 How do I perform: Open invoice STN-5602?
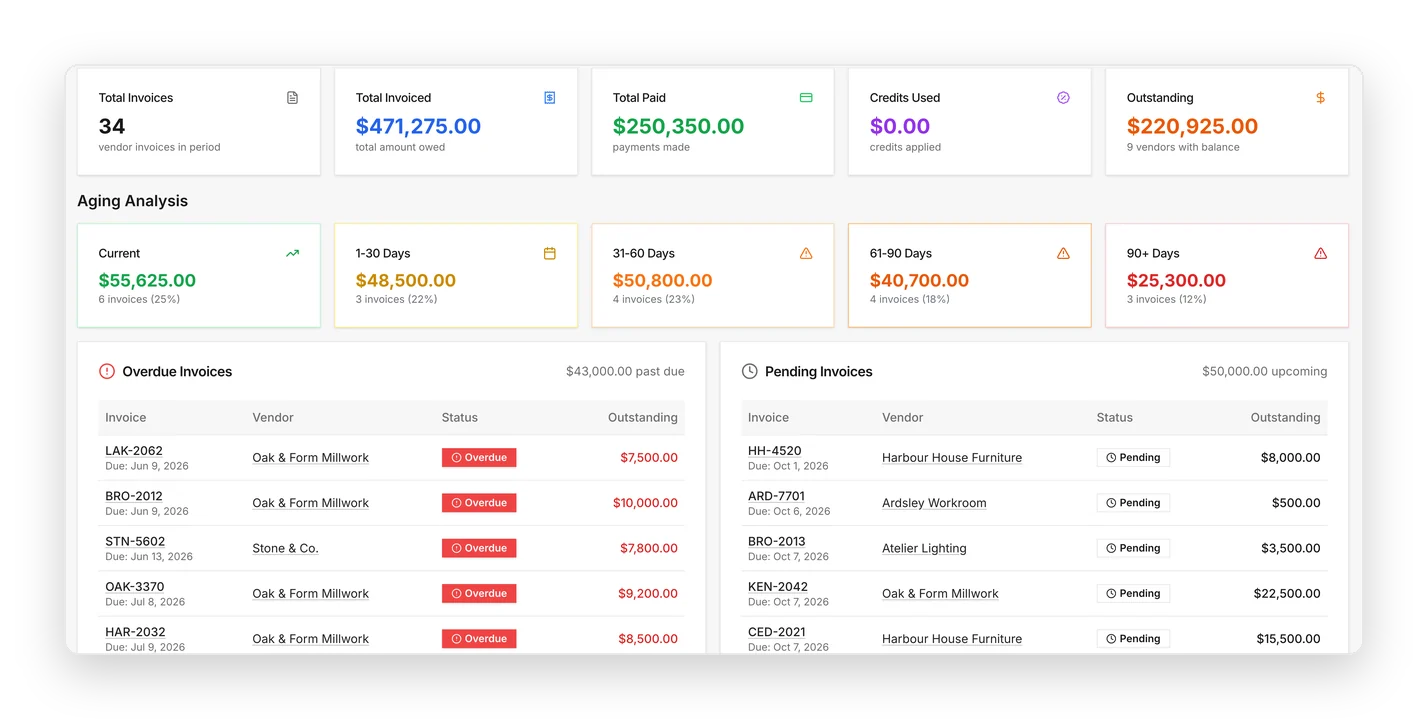(135, 541)
